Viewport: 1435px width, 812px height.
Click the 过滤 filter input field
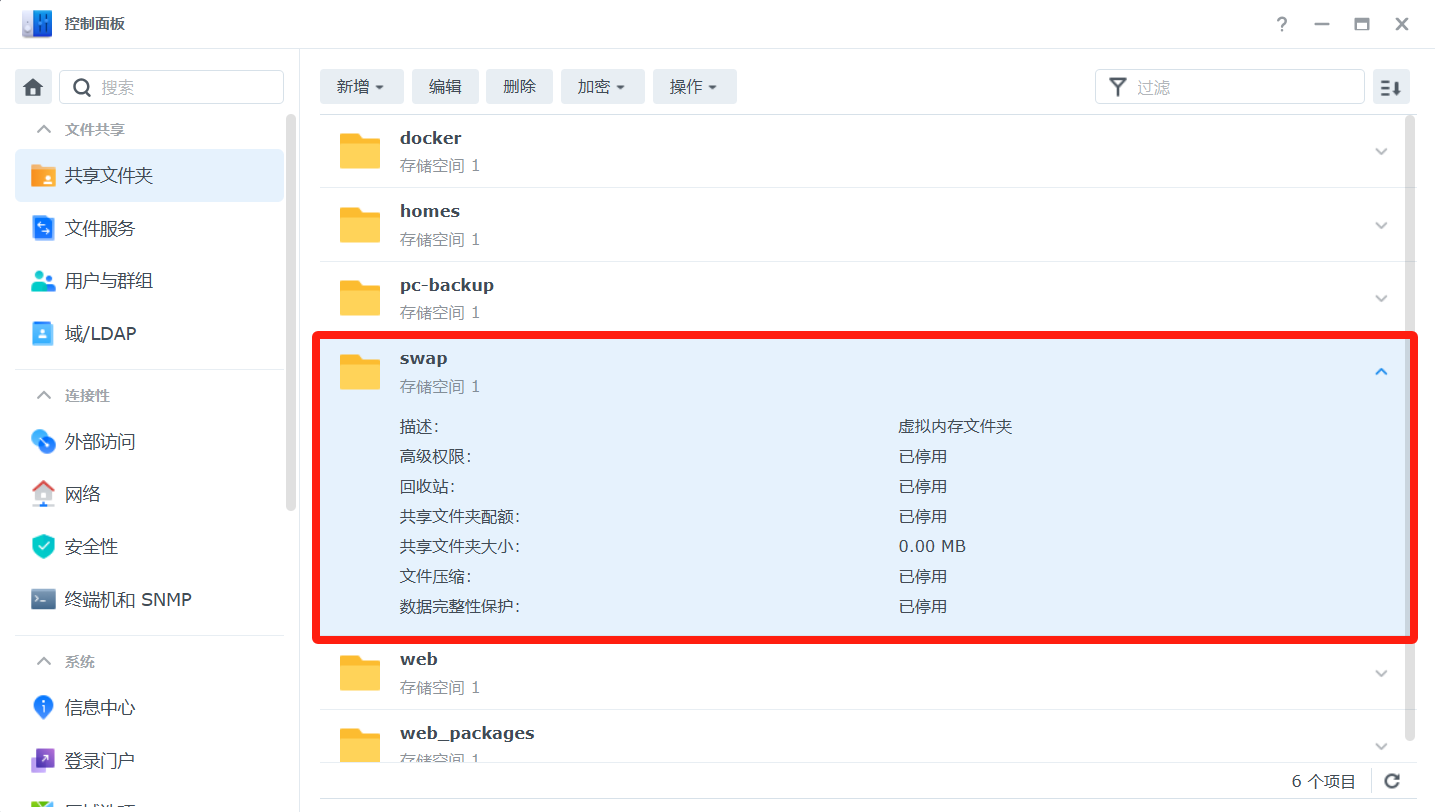[1242, 87]
